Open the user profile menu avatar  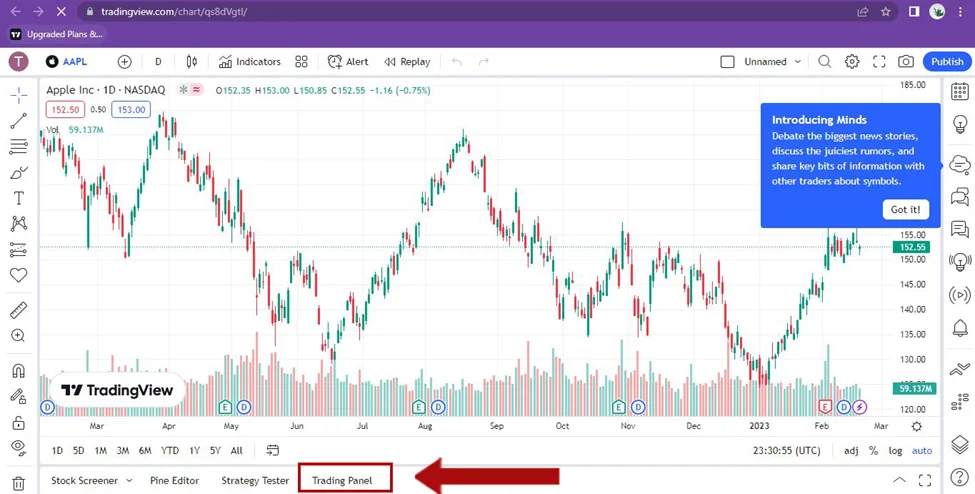point(19,62)
